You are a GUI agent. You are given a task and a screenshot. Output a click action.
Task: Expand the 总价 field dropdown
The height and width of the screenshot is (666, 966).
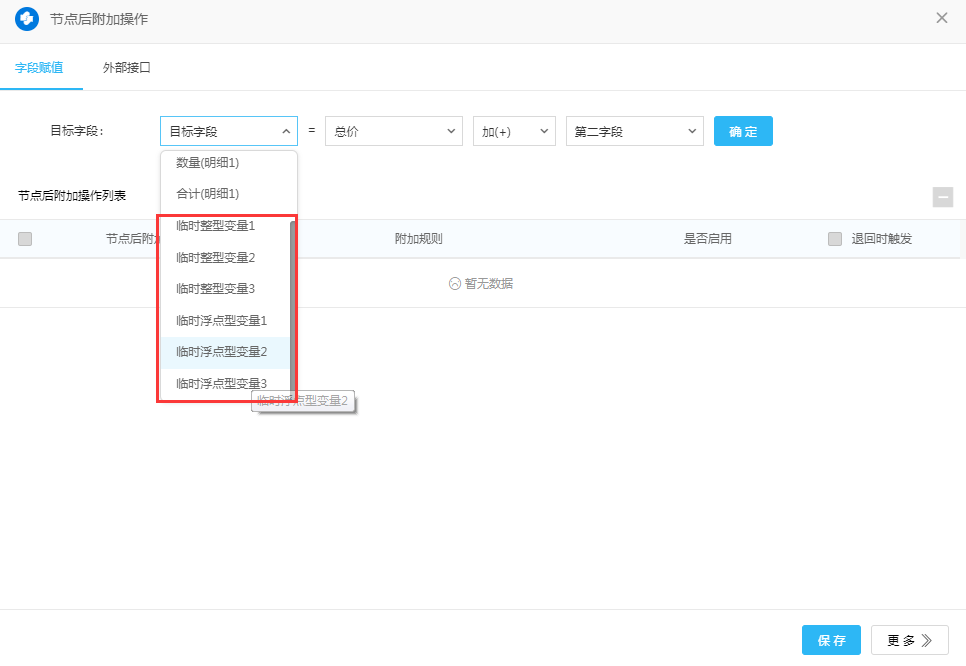pyautogui.click(x=393, y=131)
